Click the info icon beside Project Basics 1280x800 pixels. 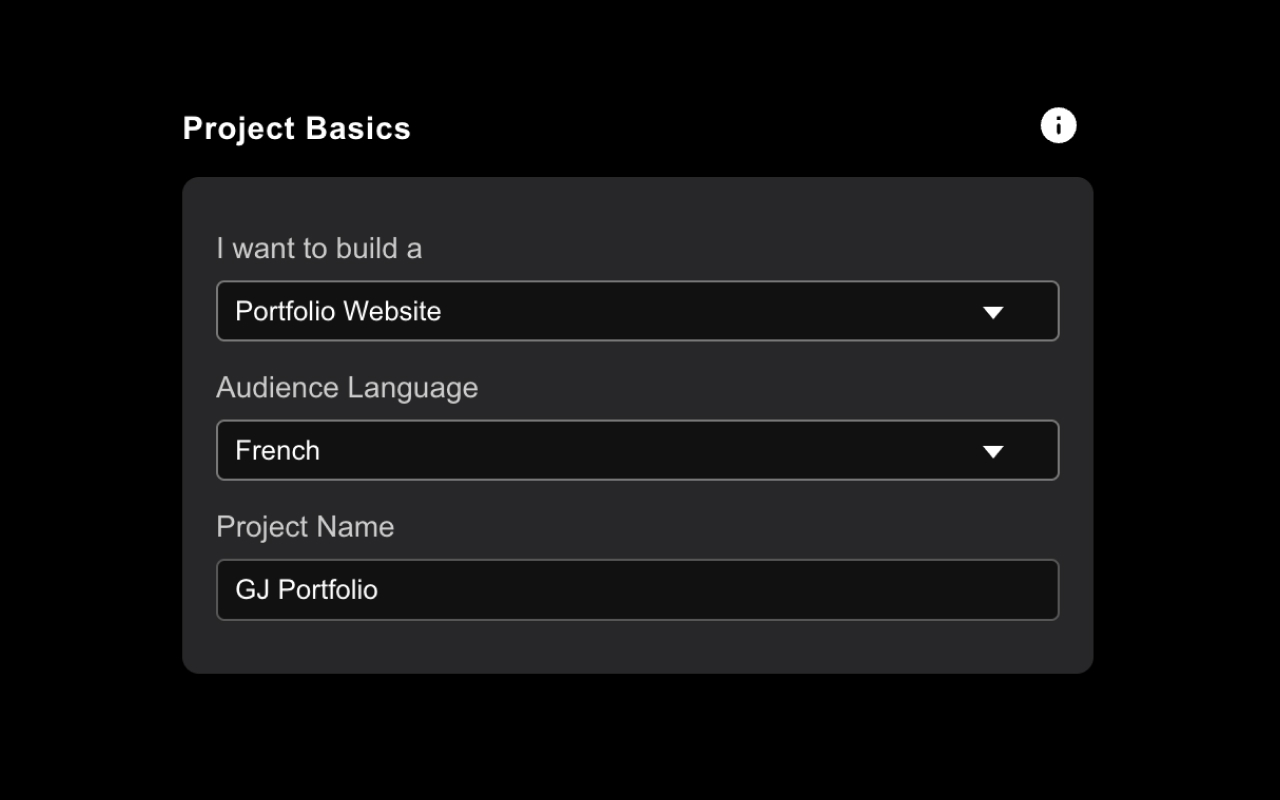(x=1058, y=126)
